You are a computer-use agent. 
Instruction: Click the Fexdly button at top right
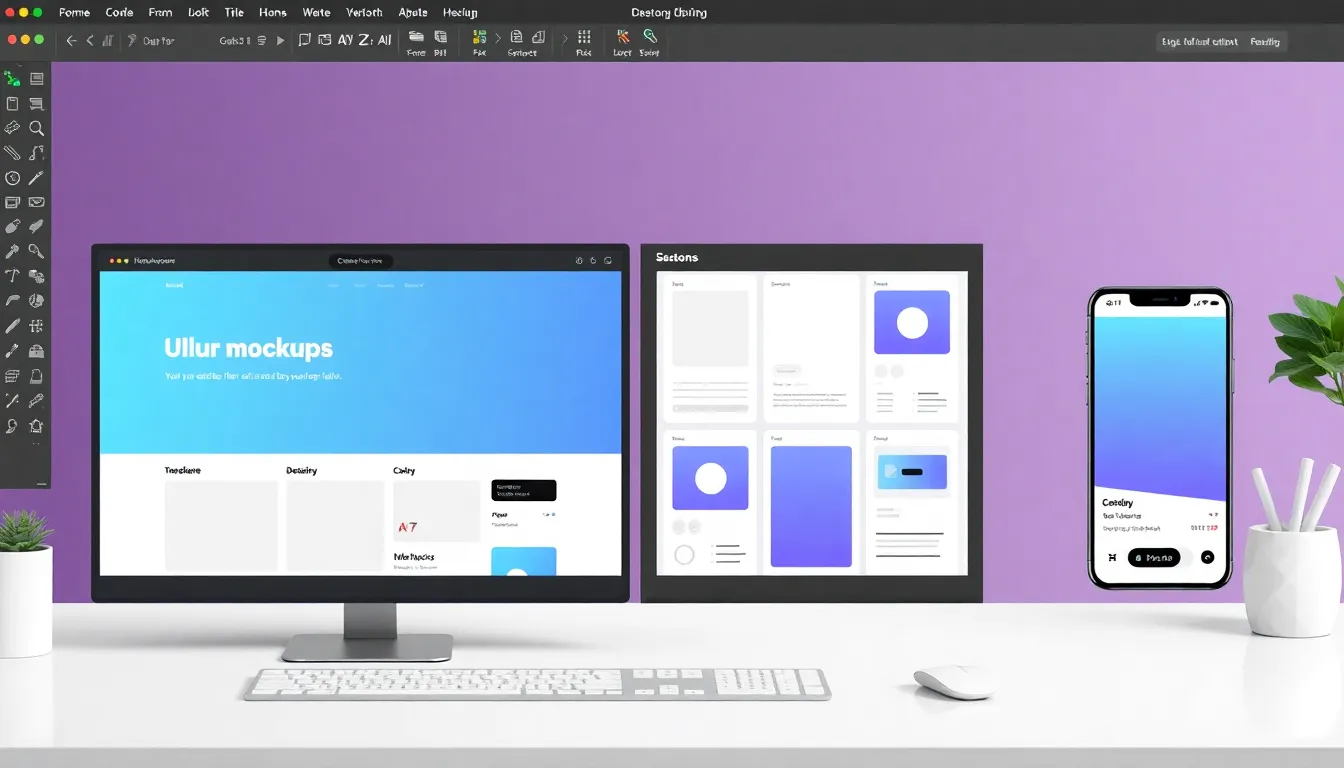[1265, 41]
